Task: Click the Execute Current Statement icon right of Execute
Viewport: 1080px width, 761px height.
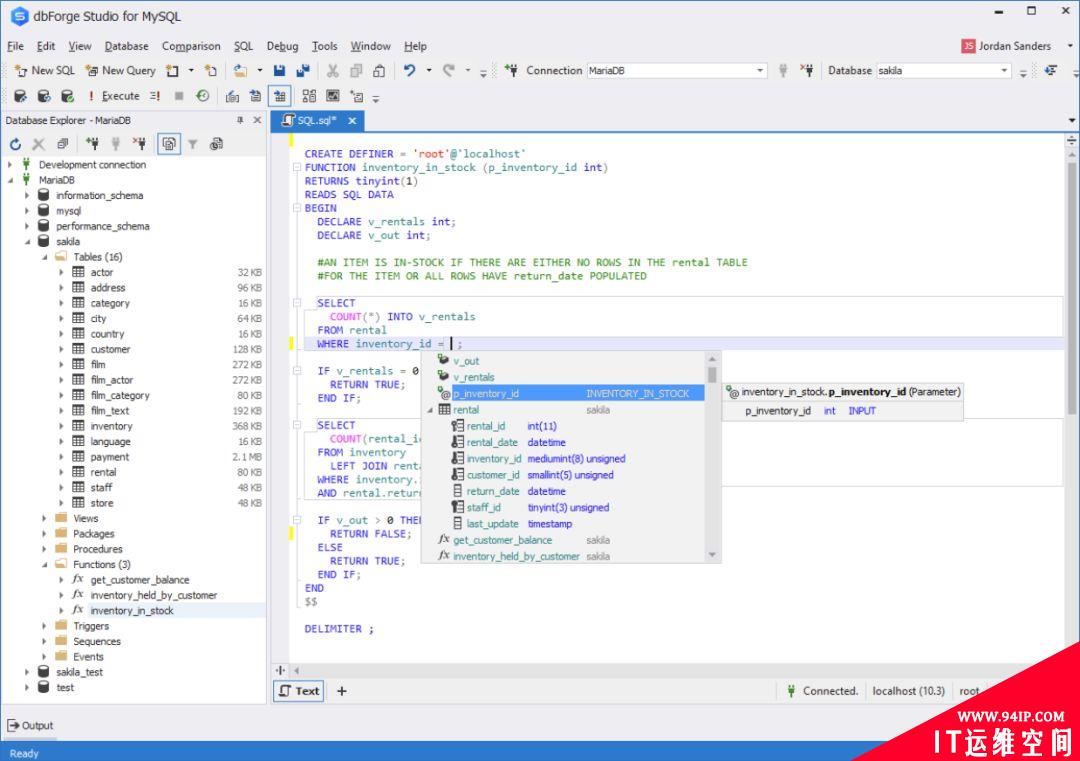Action: click(x=155, y=96)
